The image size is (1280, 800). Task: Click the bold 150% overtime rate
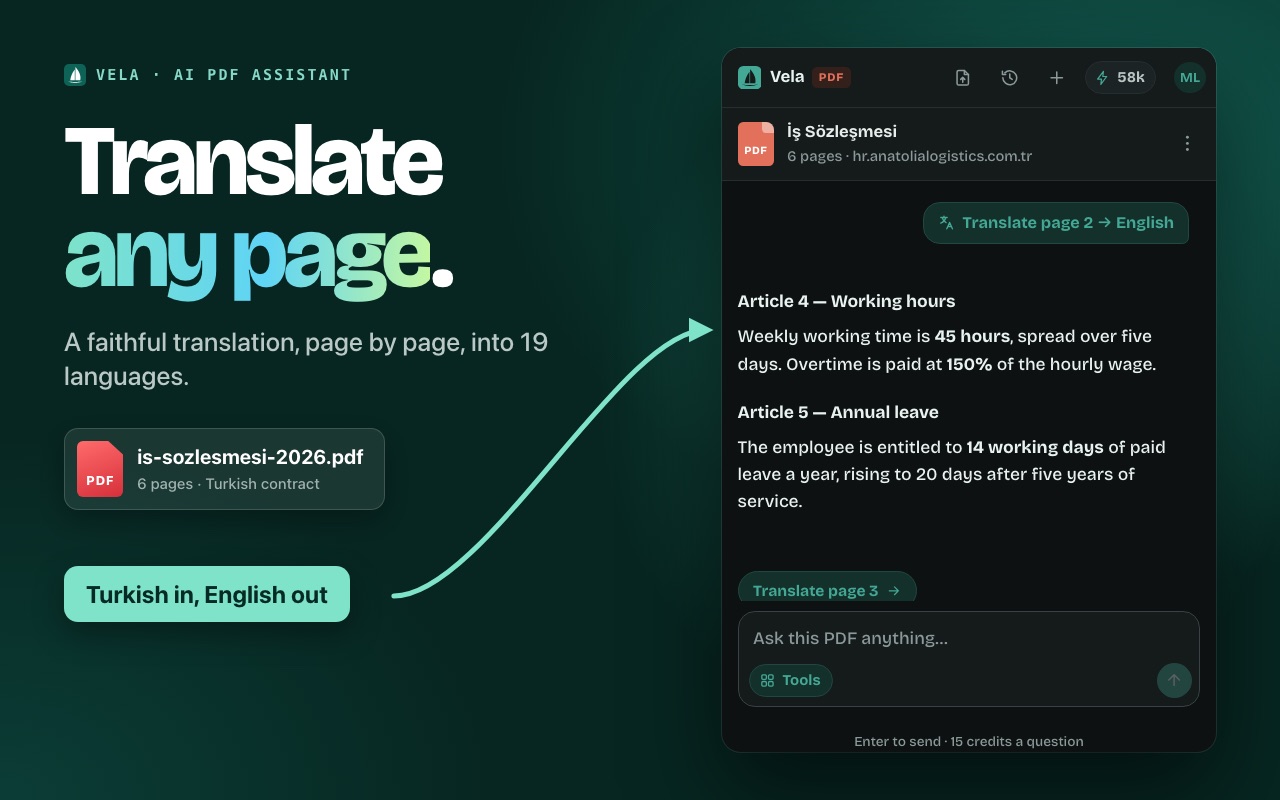pyautogui.click(x=969, y=364)
